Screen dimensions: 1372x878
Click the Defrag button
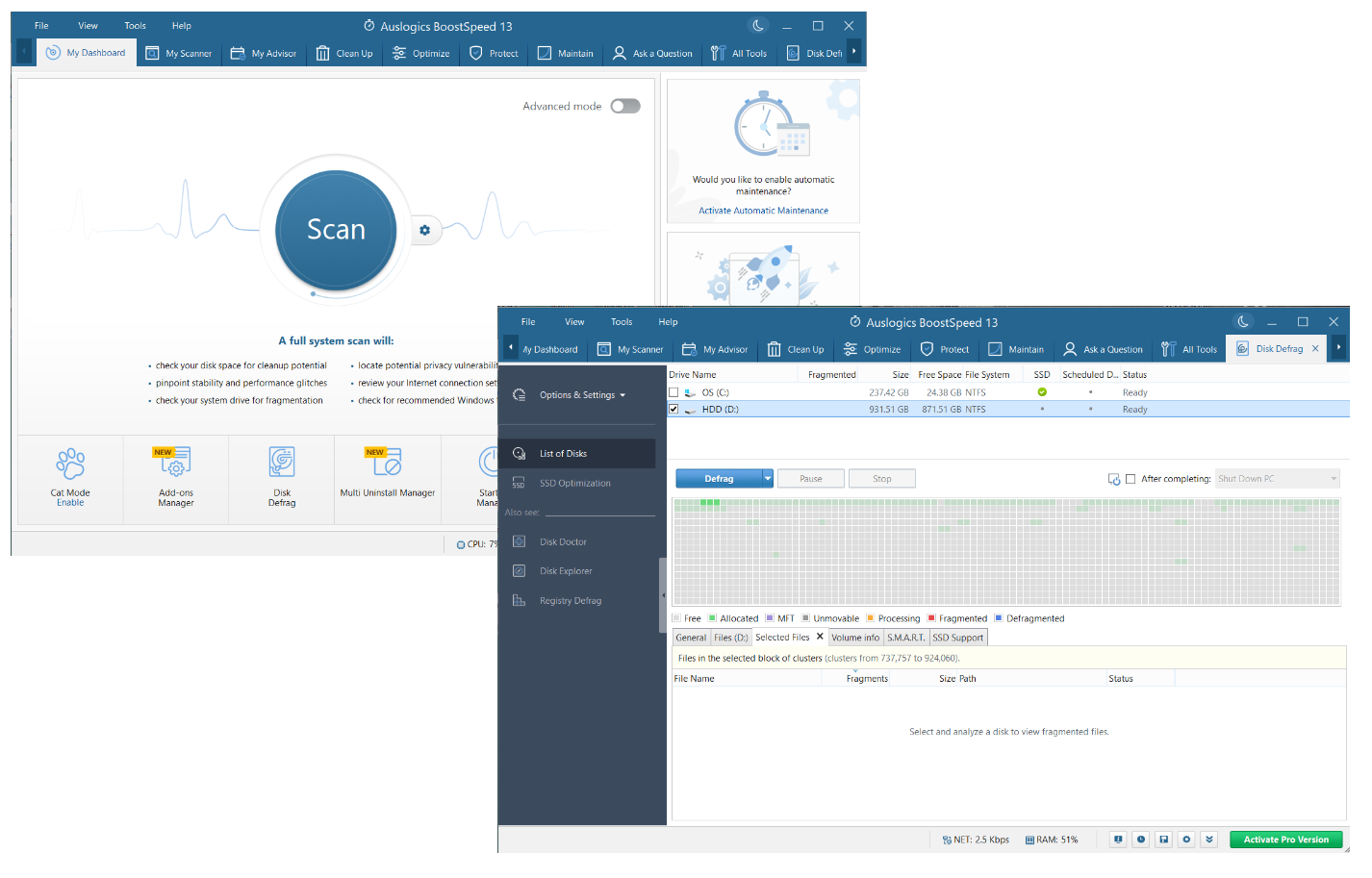[719, 479]
